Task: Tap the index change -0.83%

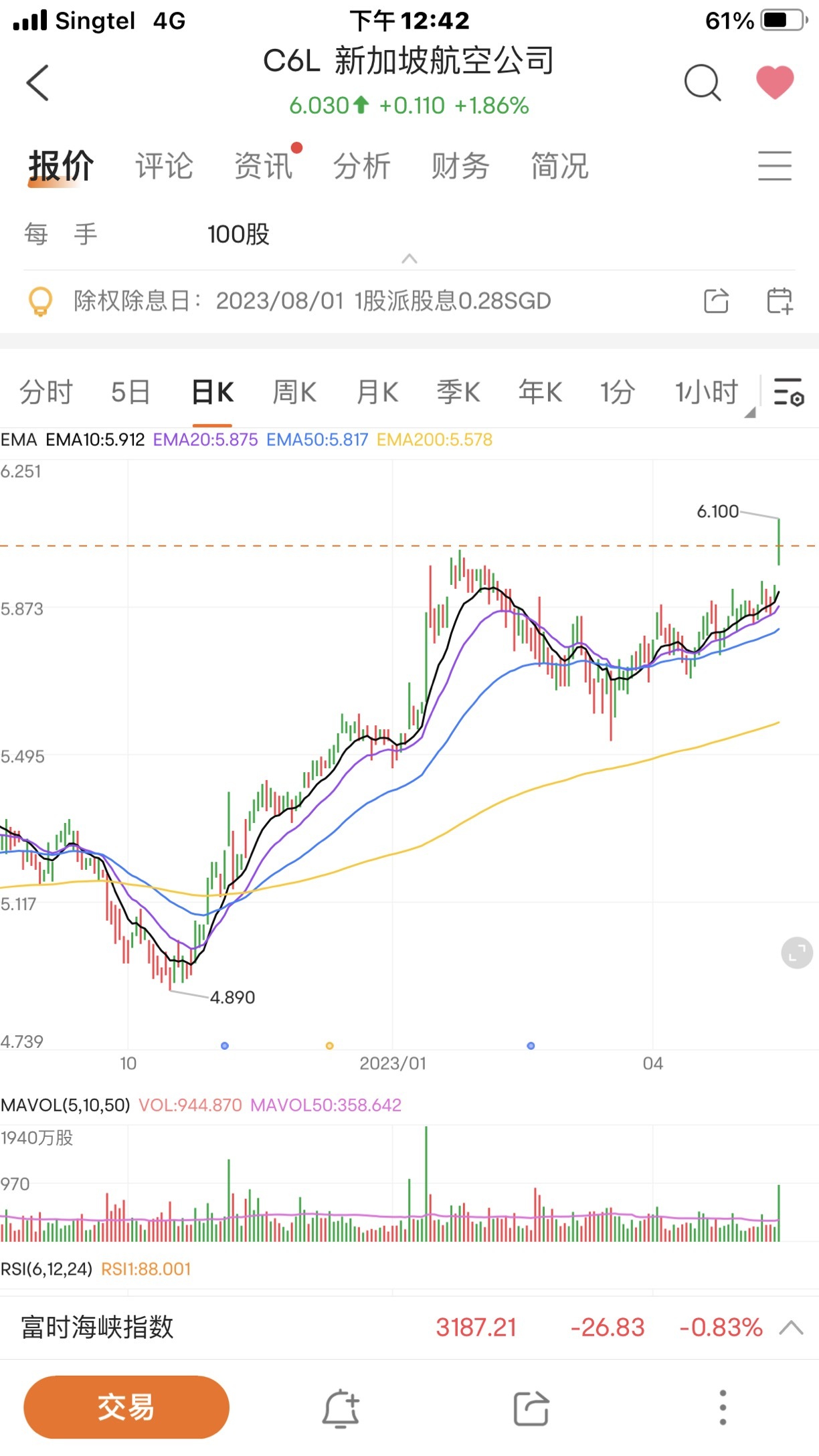Action: click(721, 1328)
